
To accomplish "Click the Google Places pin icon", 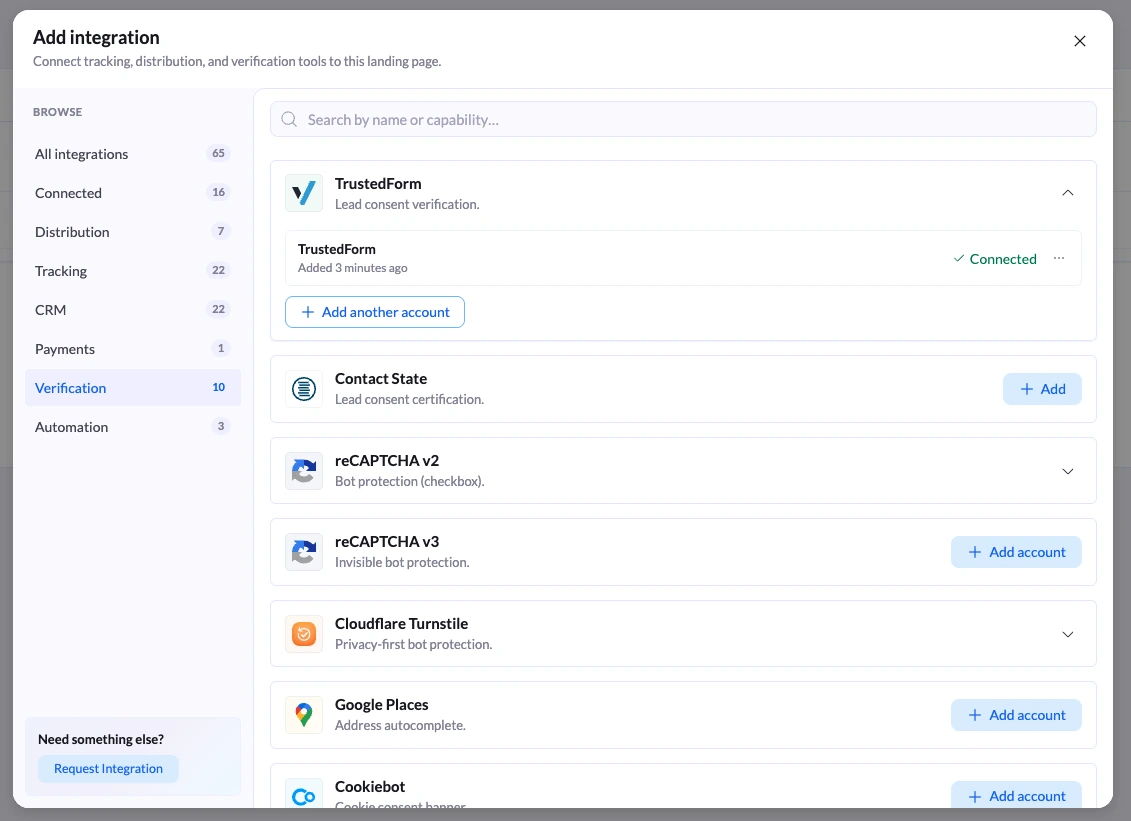I will (x=304, y=715).
